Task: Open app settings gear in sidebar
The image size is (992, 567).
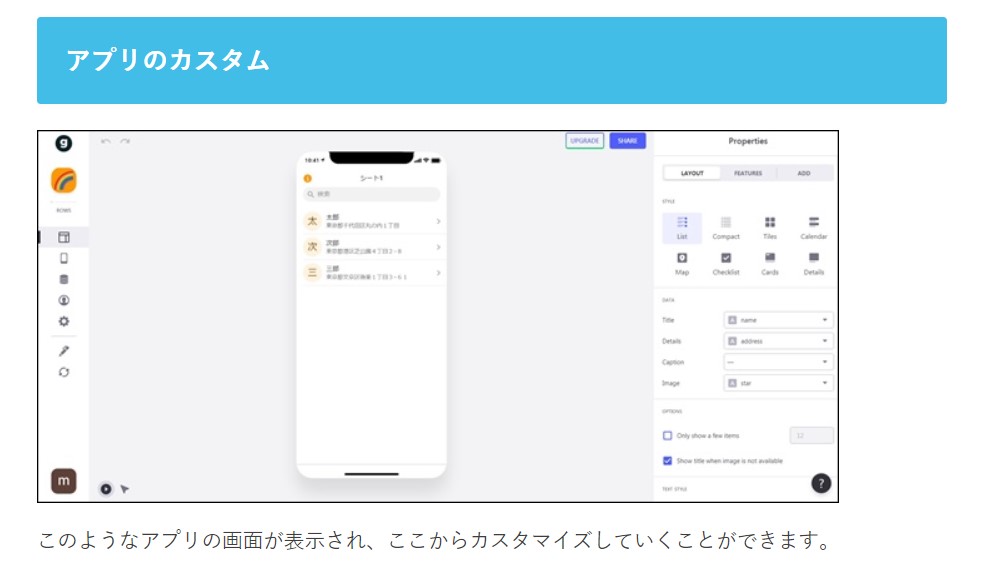Action: click(x=64, y=321)
